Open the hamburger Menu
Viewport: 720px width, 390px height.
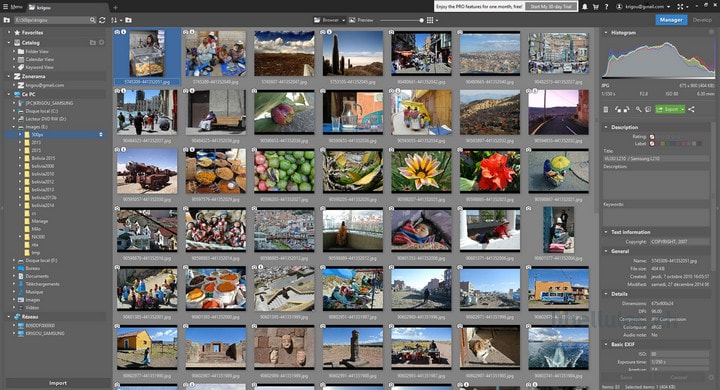click(12, 7)
